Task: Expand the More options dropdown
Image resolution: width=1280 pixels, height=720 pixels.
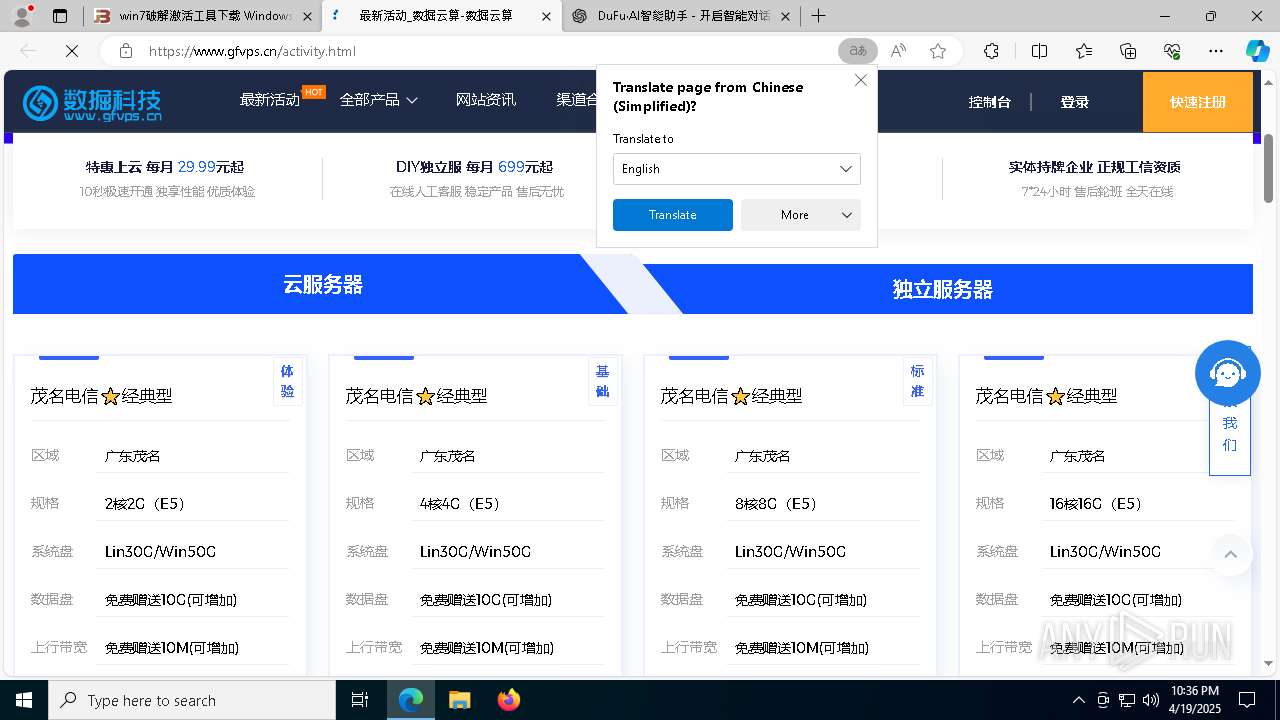Action: tap(801, 215)
